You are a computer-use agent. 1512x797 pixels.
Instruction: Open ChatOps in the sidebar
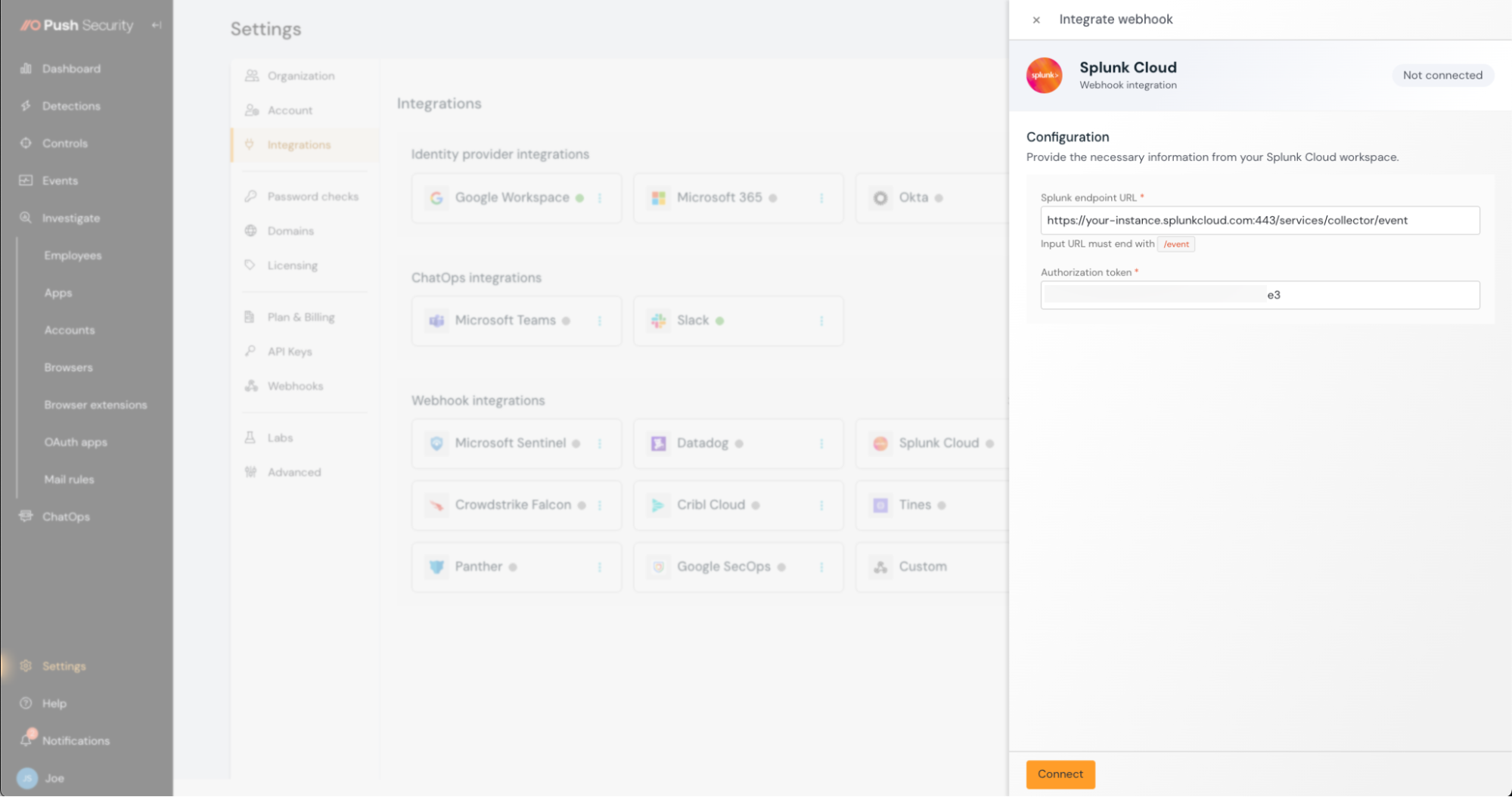[66, 516]
